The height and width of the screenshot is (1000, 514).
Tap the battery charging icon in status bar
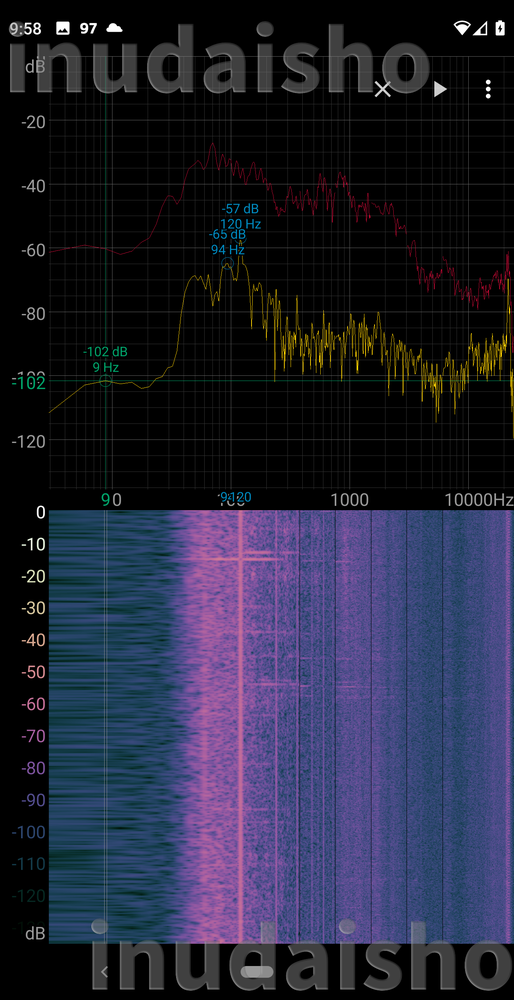click(x=501, y=28)
